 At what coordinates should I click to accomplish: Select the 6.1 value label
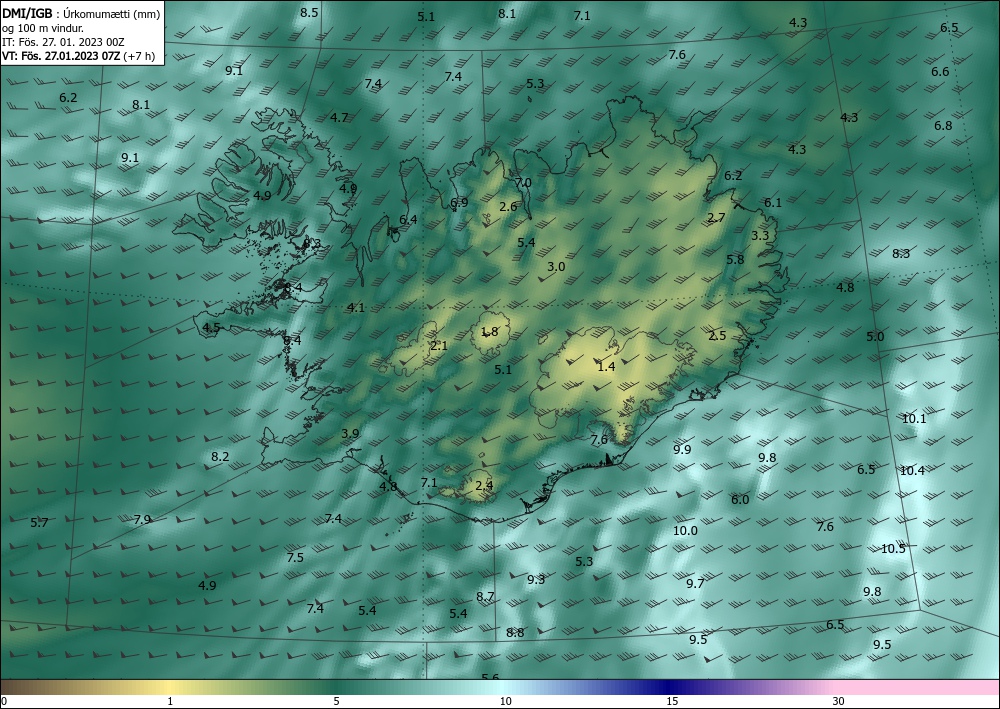(773, 202)
